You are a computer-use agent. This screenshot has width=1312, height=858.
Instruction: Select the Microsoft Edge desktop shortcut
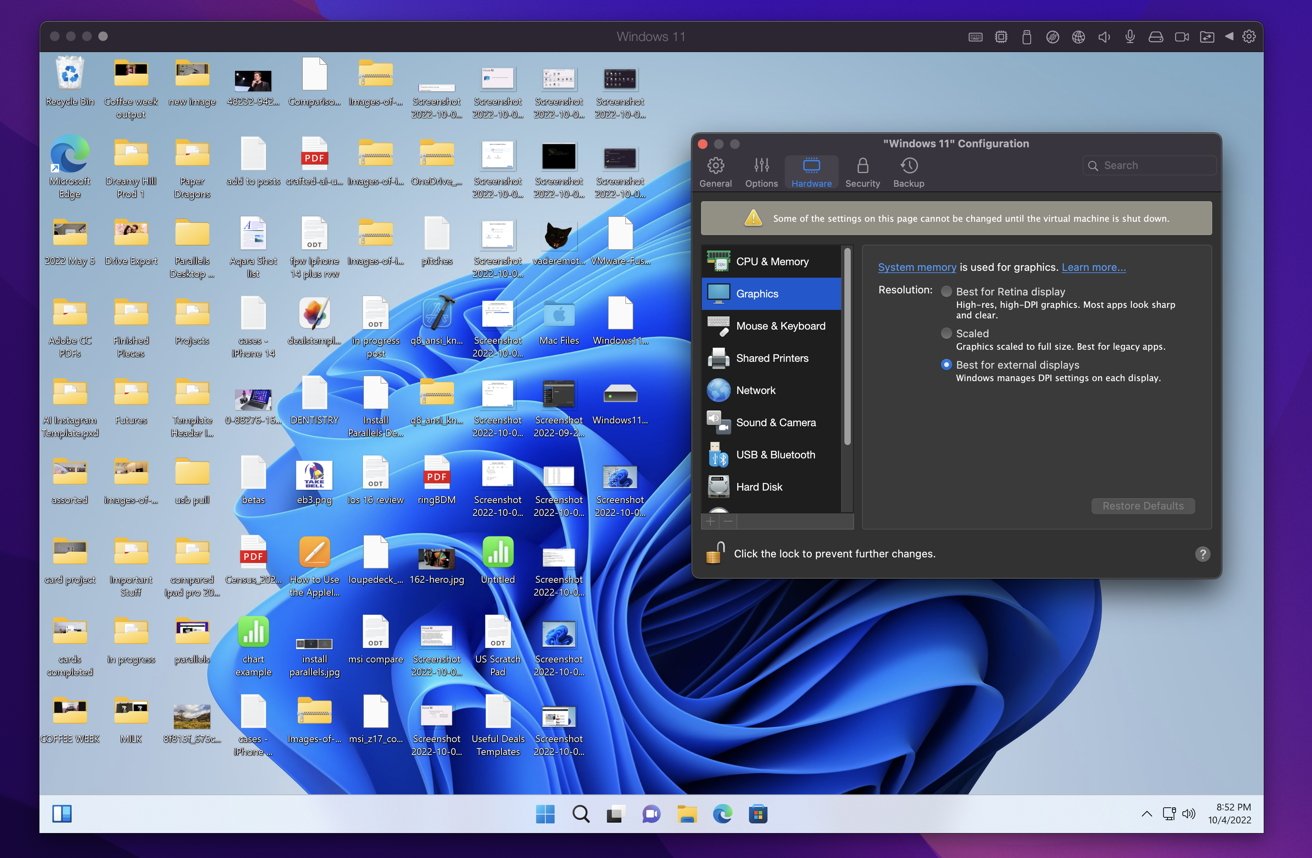pos(70,166)
